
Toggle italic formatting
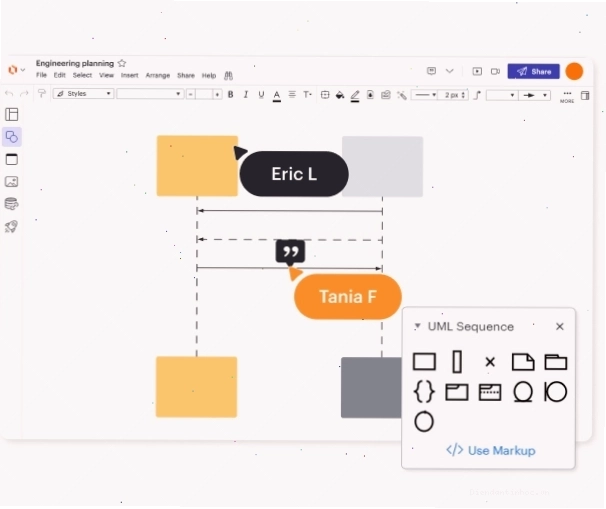point(246,94)
